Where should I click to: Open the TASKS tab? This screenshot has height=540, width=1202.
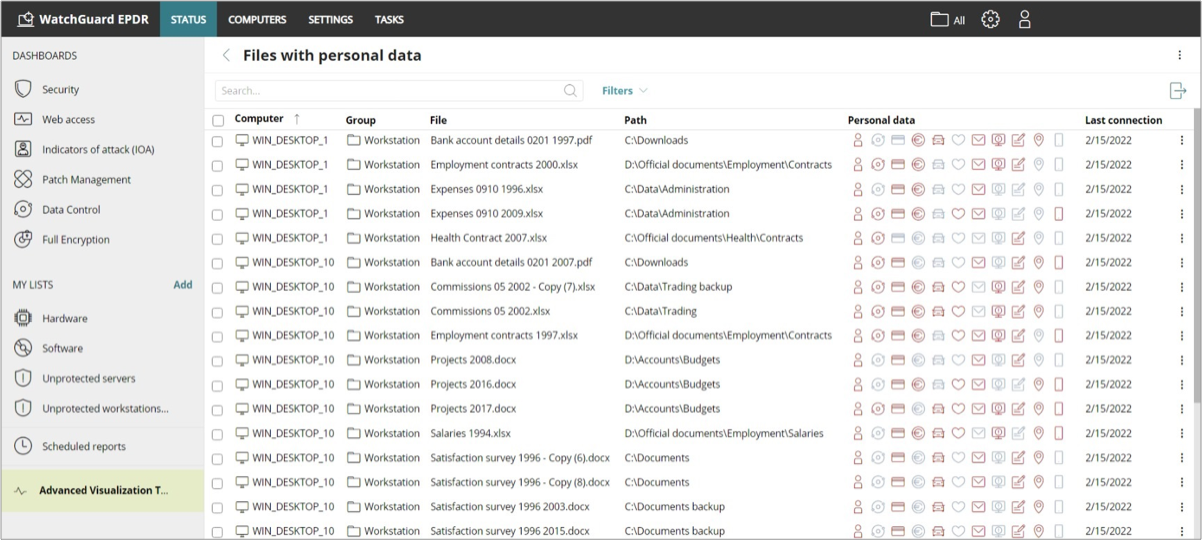click(x=389, y=19)
